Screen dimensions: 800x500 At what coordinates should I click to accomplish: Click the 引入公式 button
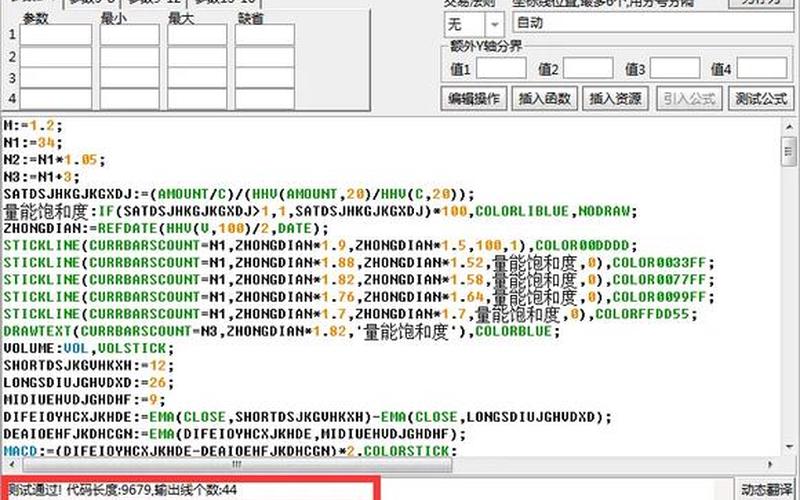point(688,98)
